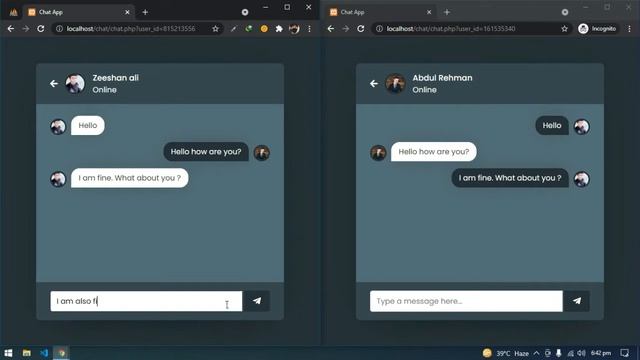
Task: Close Chat App tab in right browser
Action: pyautogui.click(x=429, y=12)
